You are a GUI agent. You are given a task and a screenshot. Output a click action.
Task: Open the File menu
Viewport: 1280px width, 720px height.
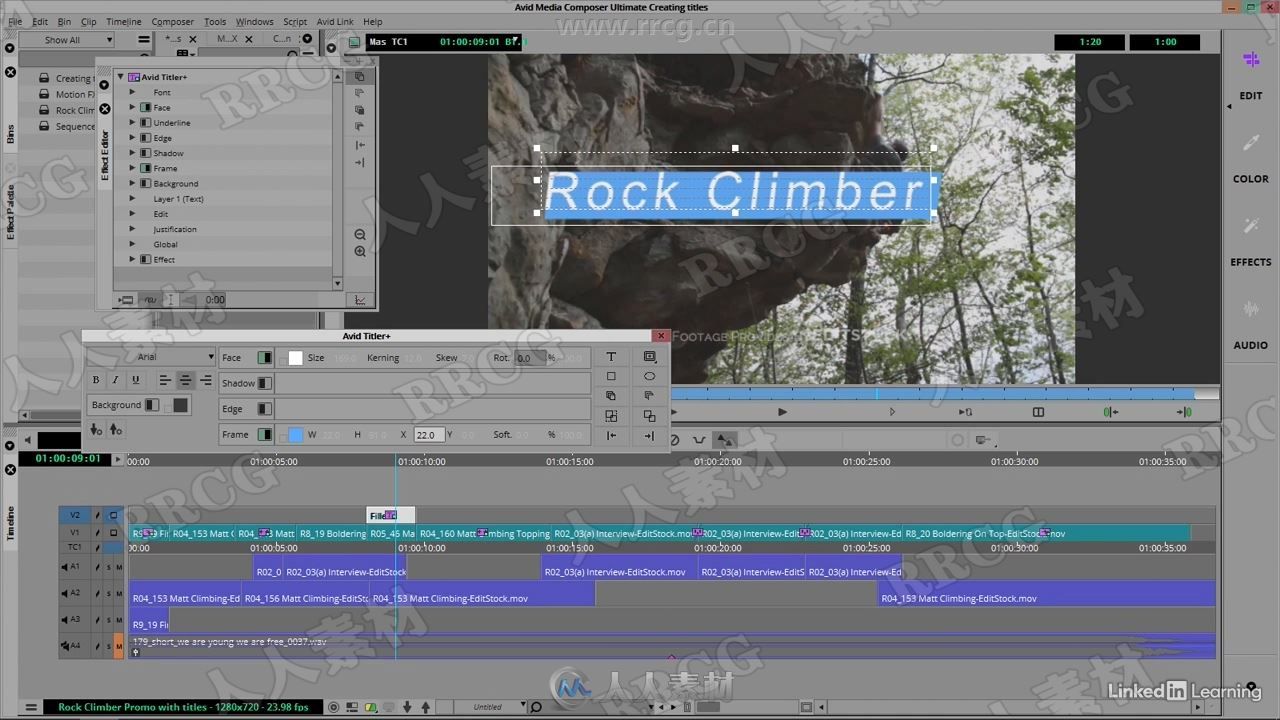click(15, 21)
